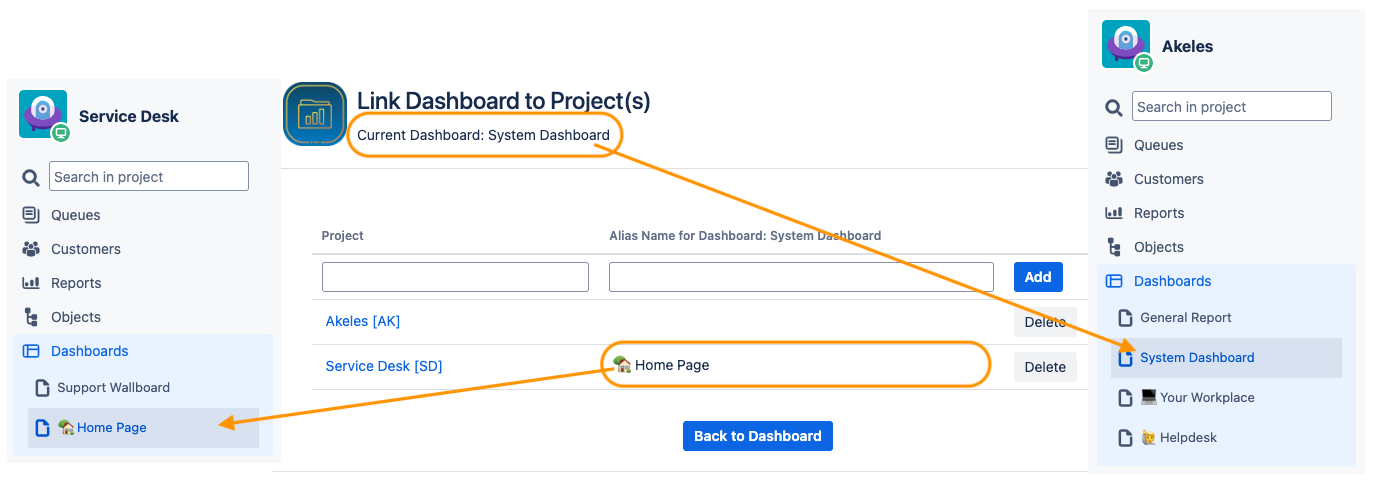Open Dashboards section in Service Desk sidebar
Image resolution: width=1375 pixels, height=481 pixels.
[89, 351]
